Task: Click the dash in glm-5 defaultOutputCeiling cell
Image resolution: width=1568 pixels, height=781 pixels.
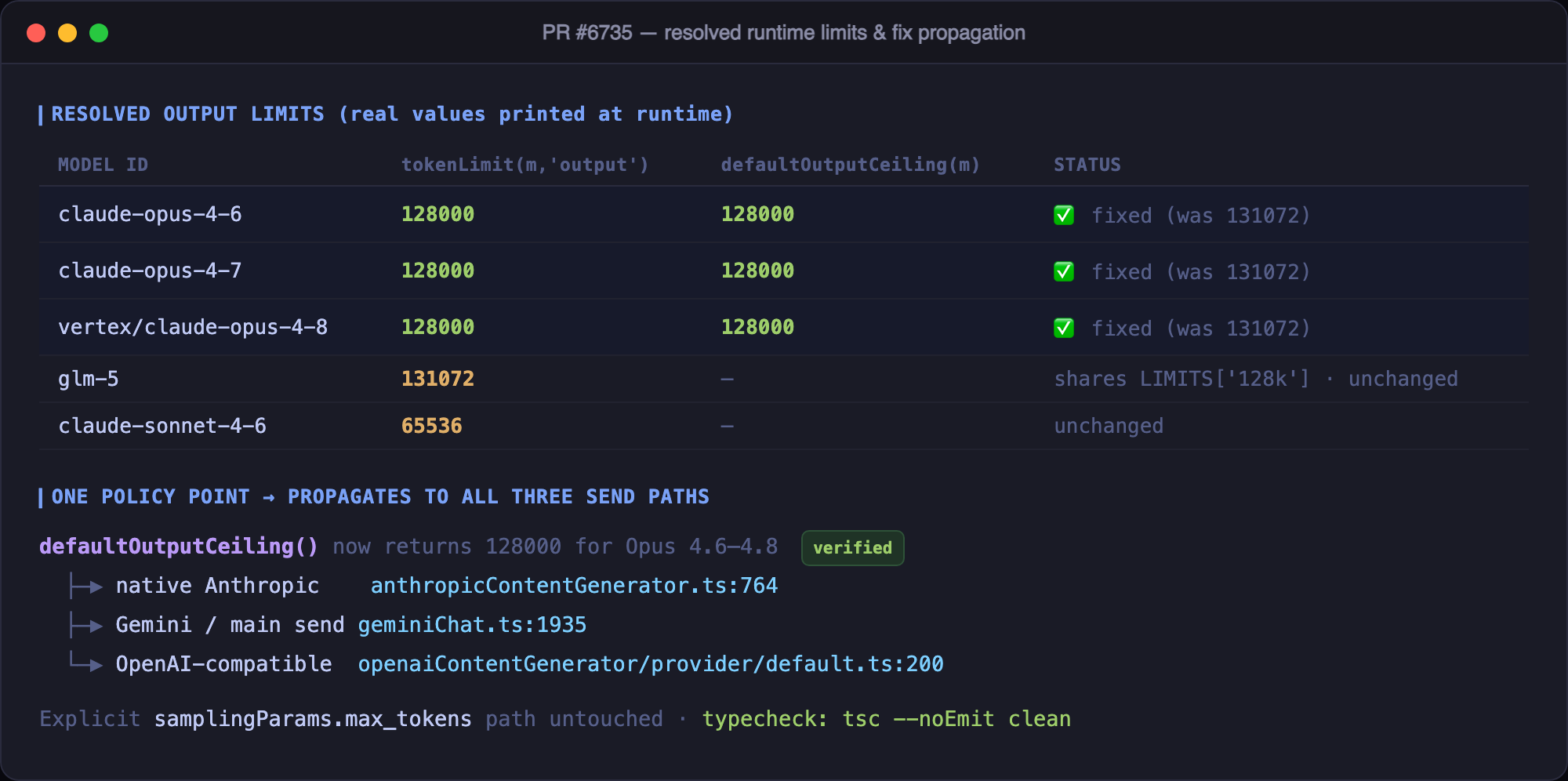Action: point(728,380)
